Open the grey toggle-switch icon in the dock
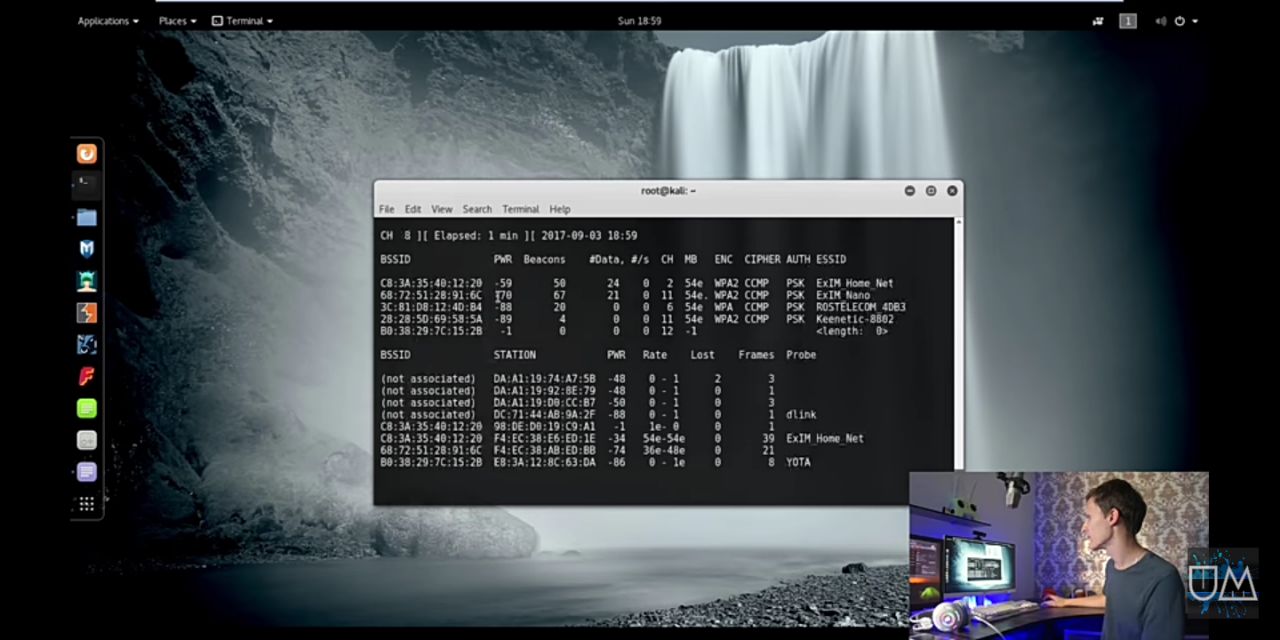The width and height of the screenshot is (1280, 640). click(x=87, y=440)
